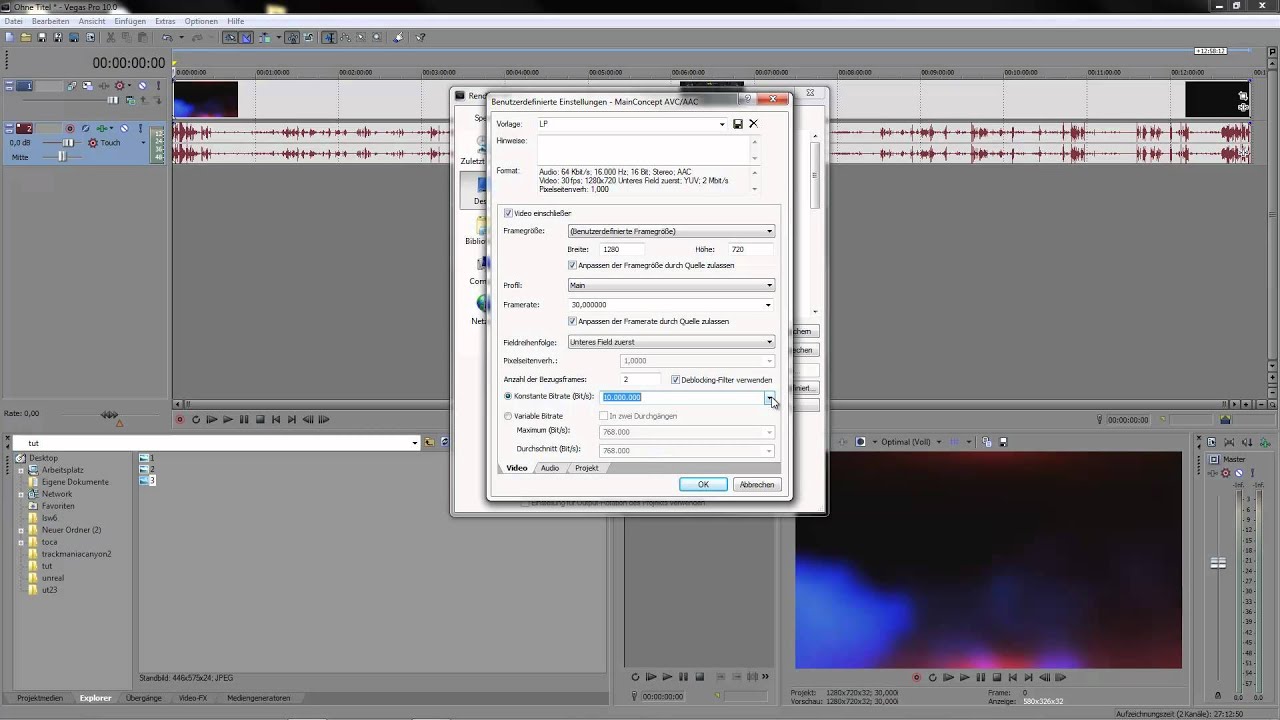
Task: Open preview quality Optimal (Voll) dropdown
Action: (x=941, y=442)
